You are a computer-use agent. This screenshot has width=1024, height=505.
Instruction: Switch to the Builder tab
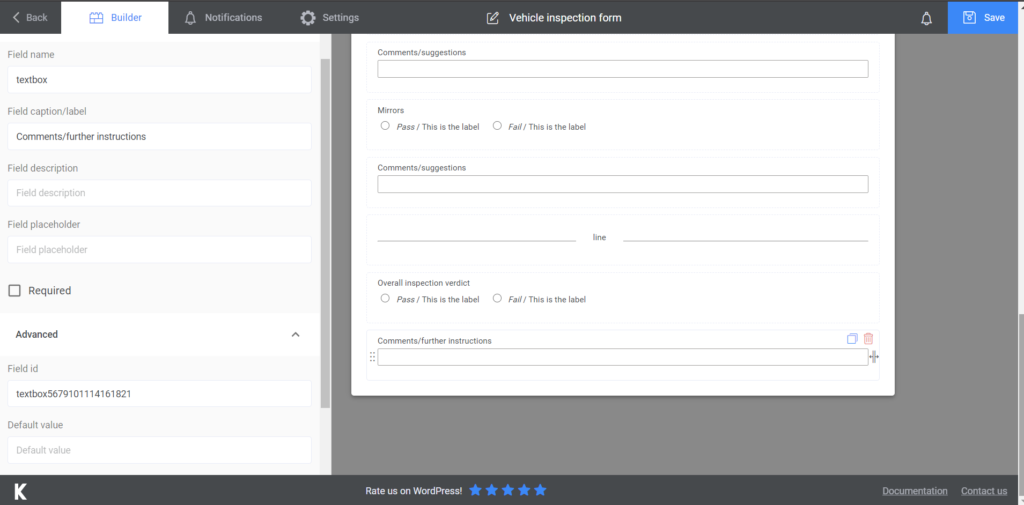point(115,18)
